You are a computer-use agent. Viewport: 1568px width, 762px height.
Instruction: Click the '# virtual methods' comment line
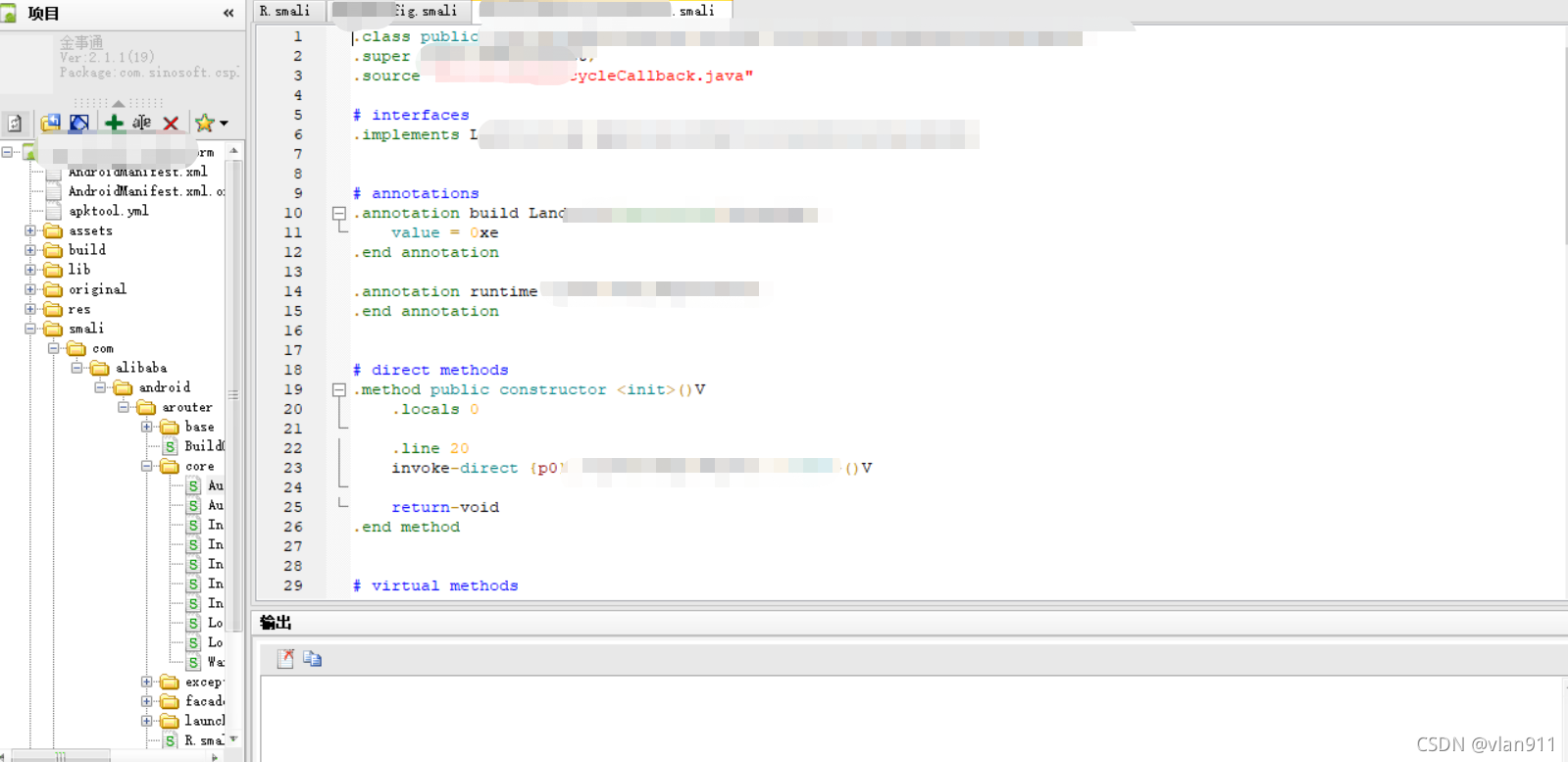(435, 585)
